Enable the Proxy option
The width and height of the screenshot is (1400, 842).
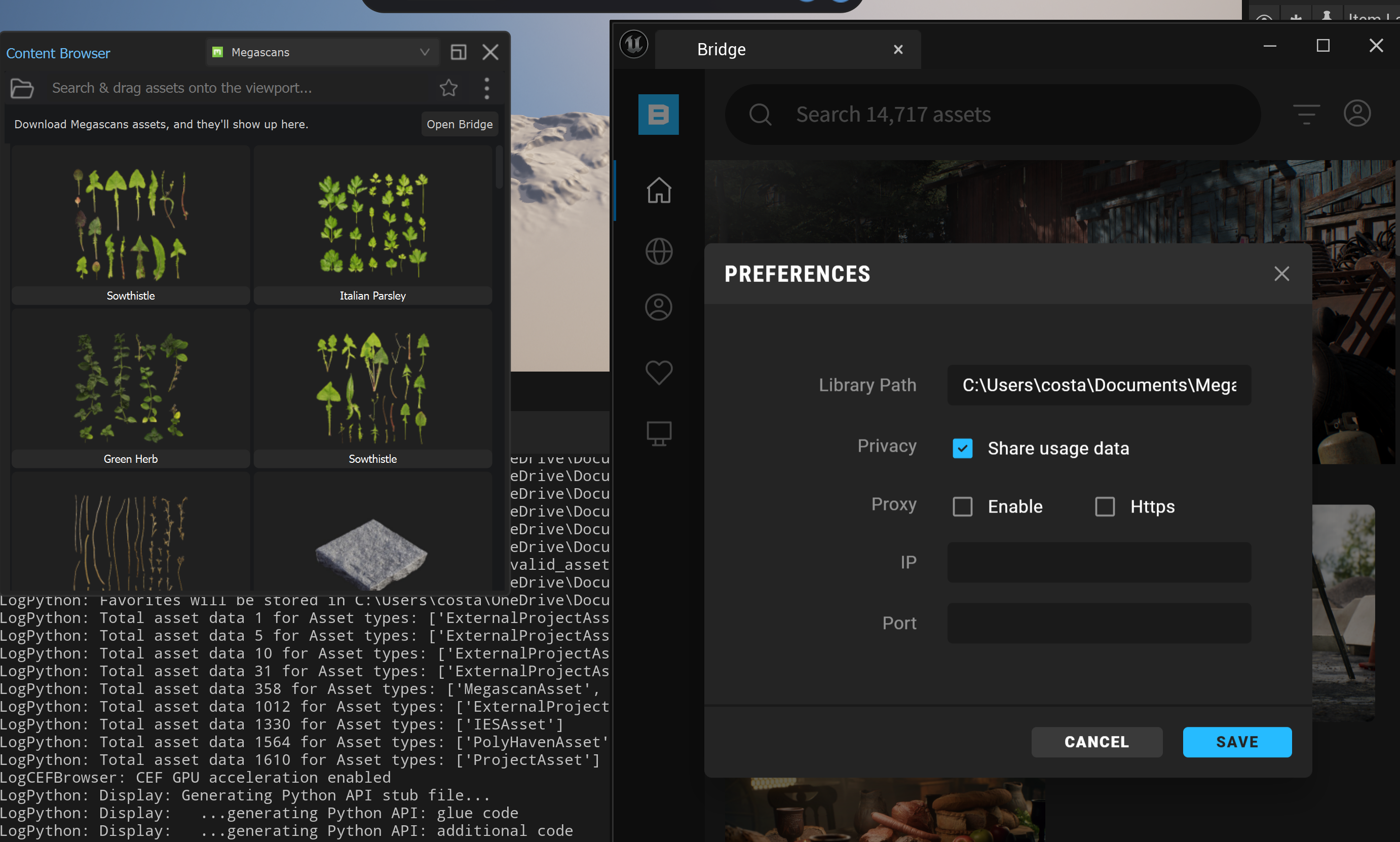pyautogui.click(x=962, y=507)
